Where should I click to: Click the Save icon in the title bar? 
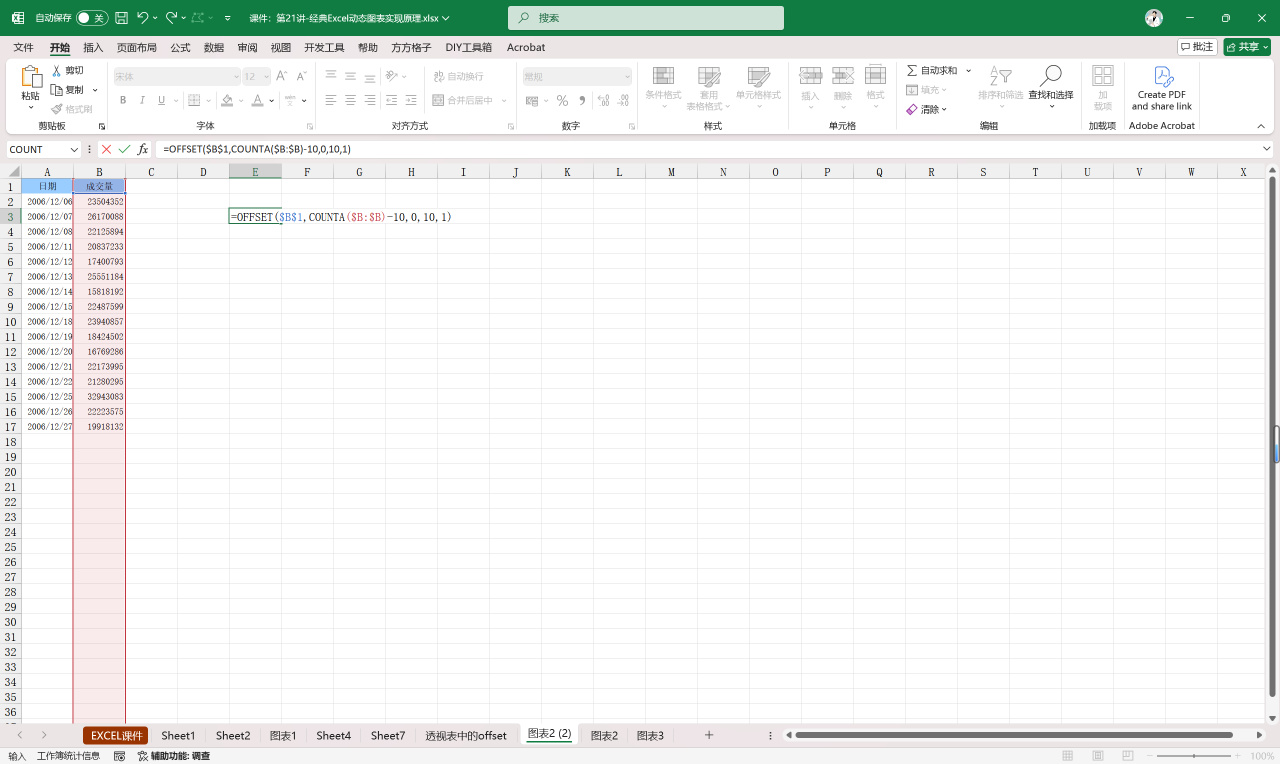tap(121, 18)
